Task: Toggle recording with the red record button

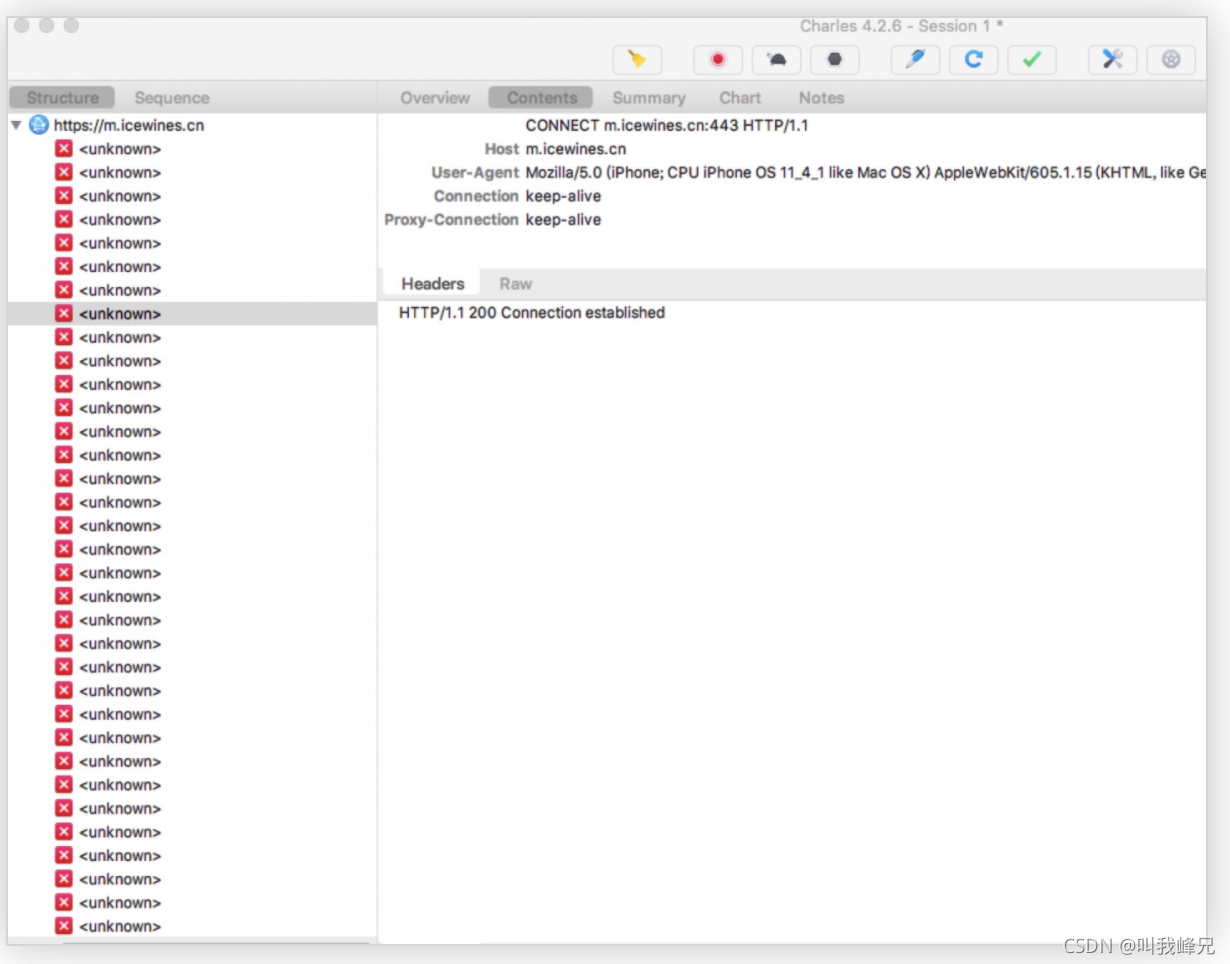Action: [x=718, y=60]
